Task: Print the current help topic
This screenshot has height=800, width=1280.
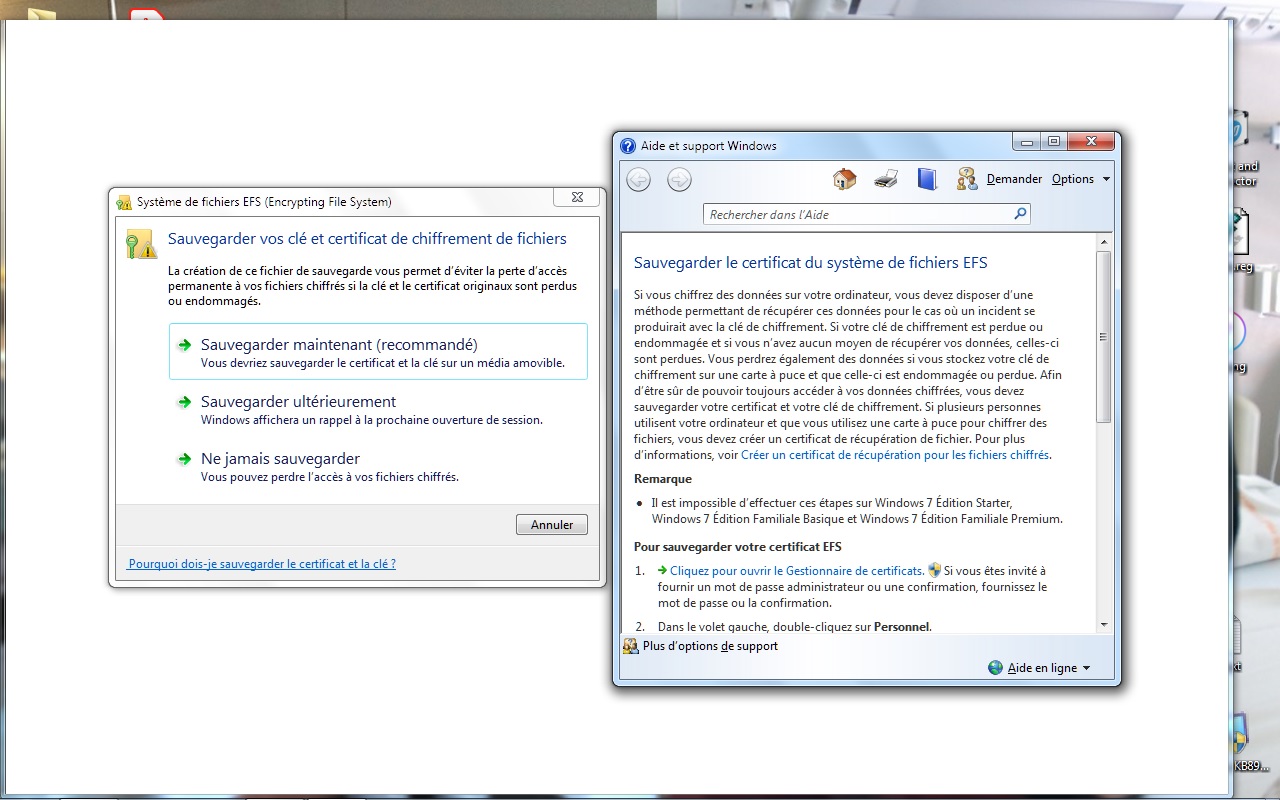Action: (x=886, y=179)
